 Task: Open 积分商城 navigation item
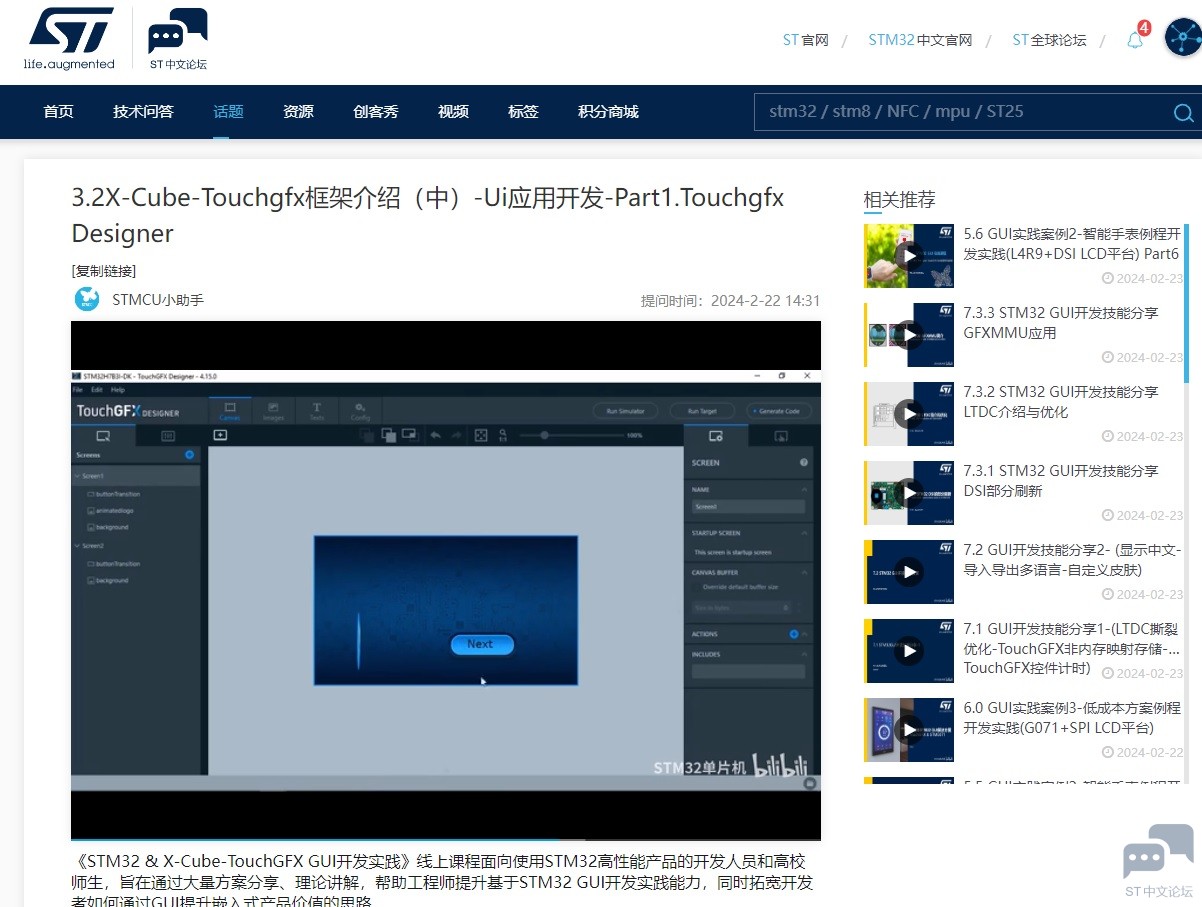(608, 111)
